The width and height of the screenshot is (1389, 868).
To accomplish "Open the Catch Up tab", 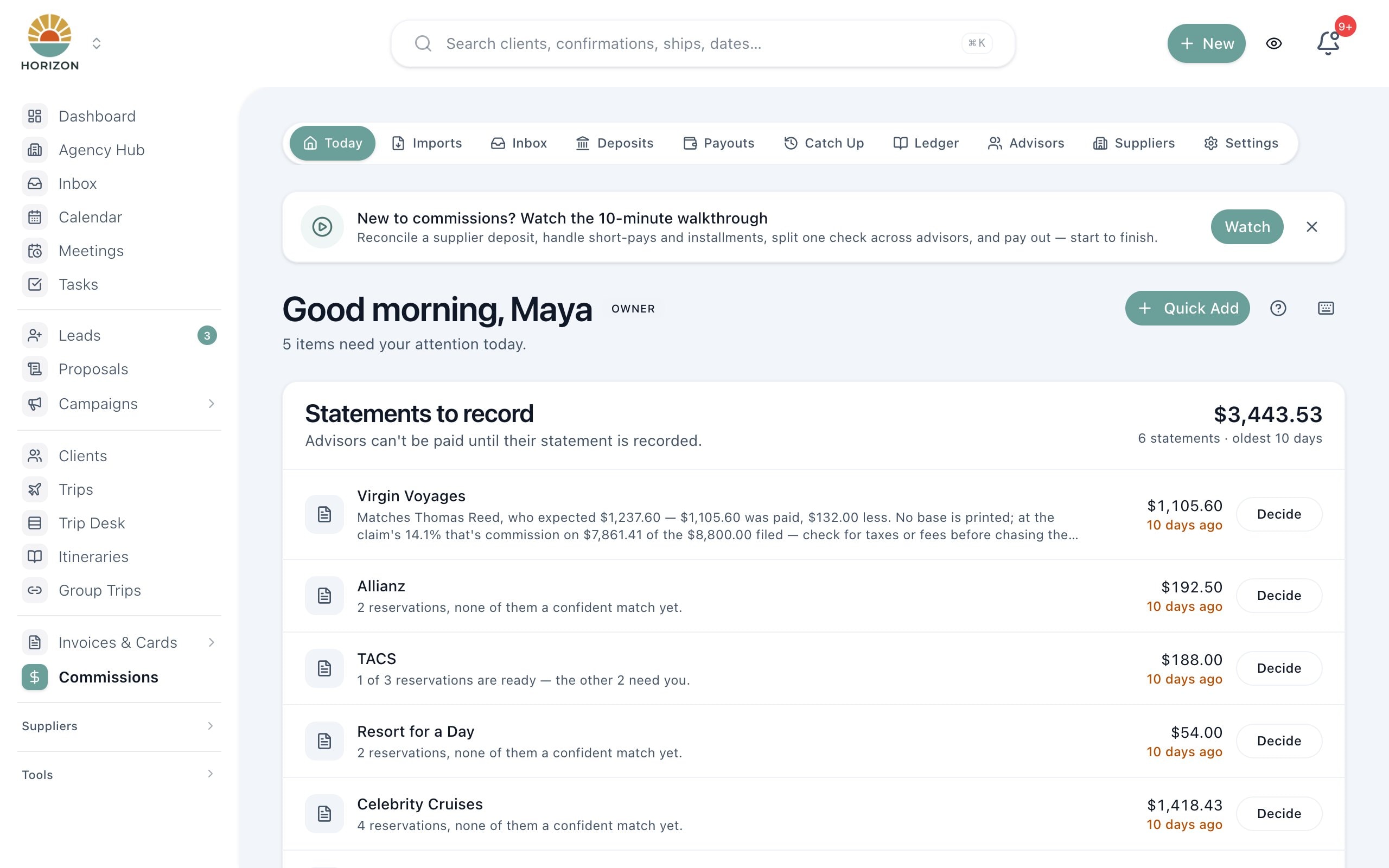I will pos(824,143).
